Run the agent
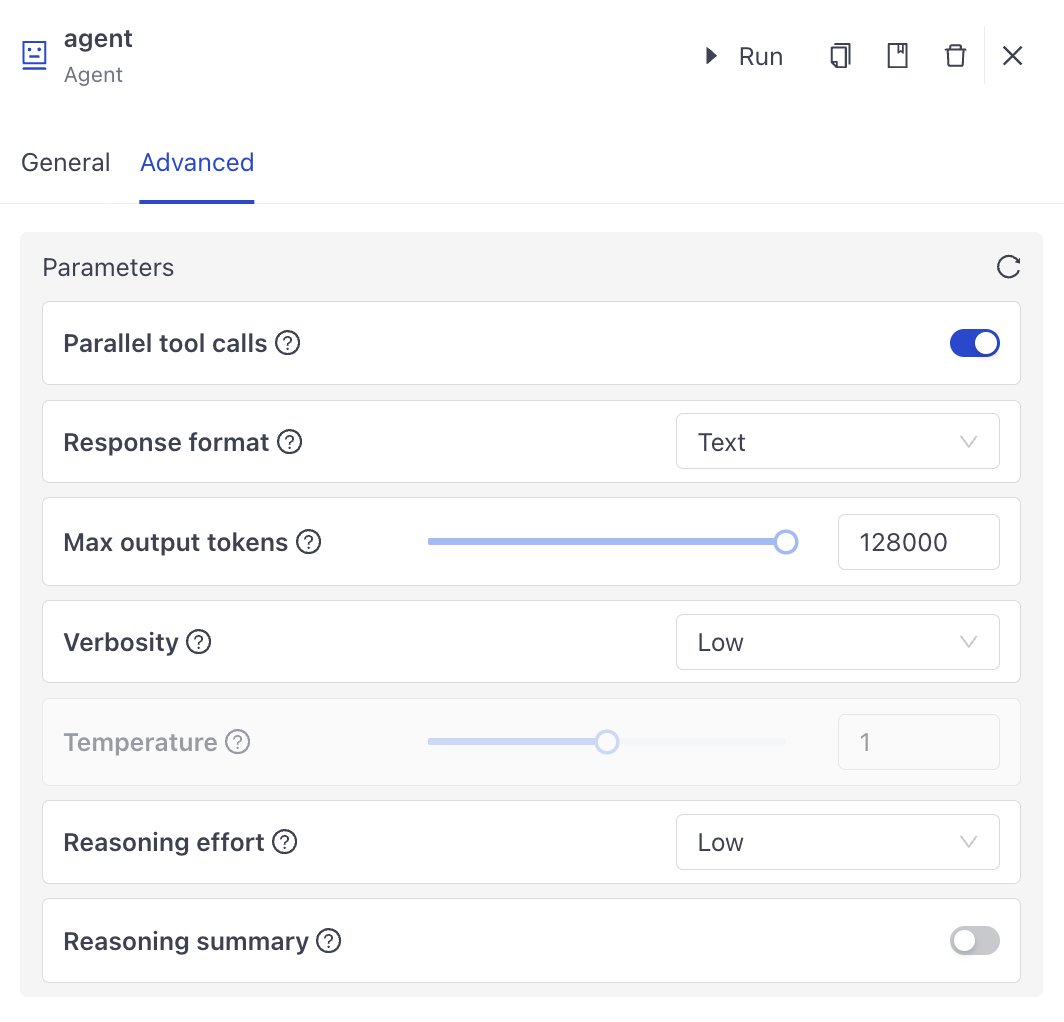 (744, 57)
